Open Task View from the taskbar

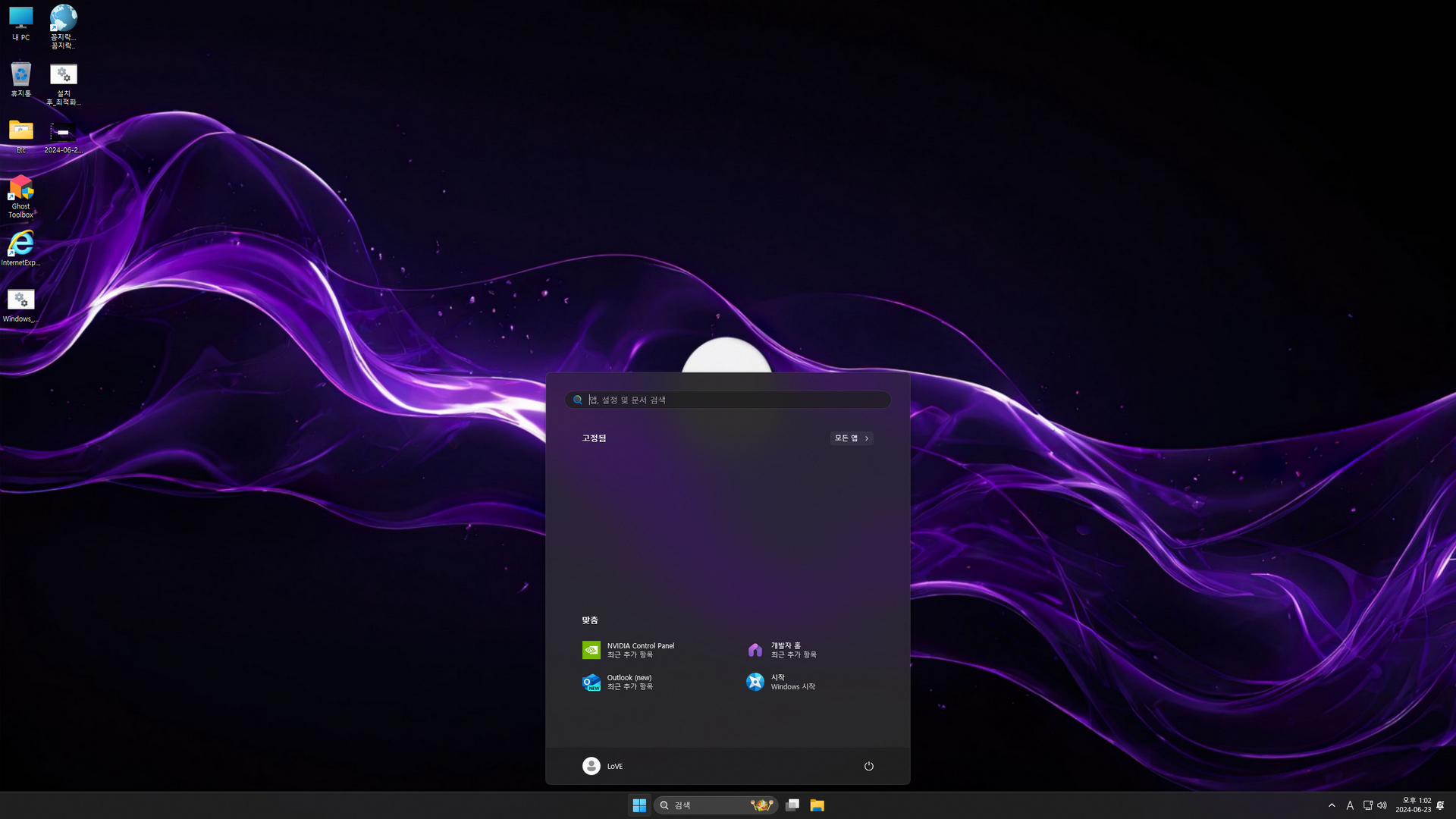pos(792,805)
